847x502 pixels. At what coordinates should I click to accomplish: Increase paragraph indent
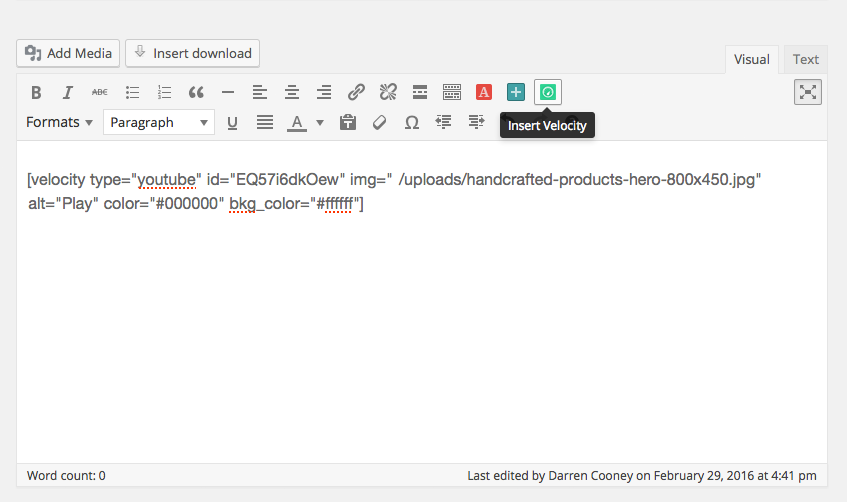click(x=476, y=123)
